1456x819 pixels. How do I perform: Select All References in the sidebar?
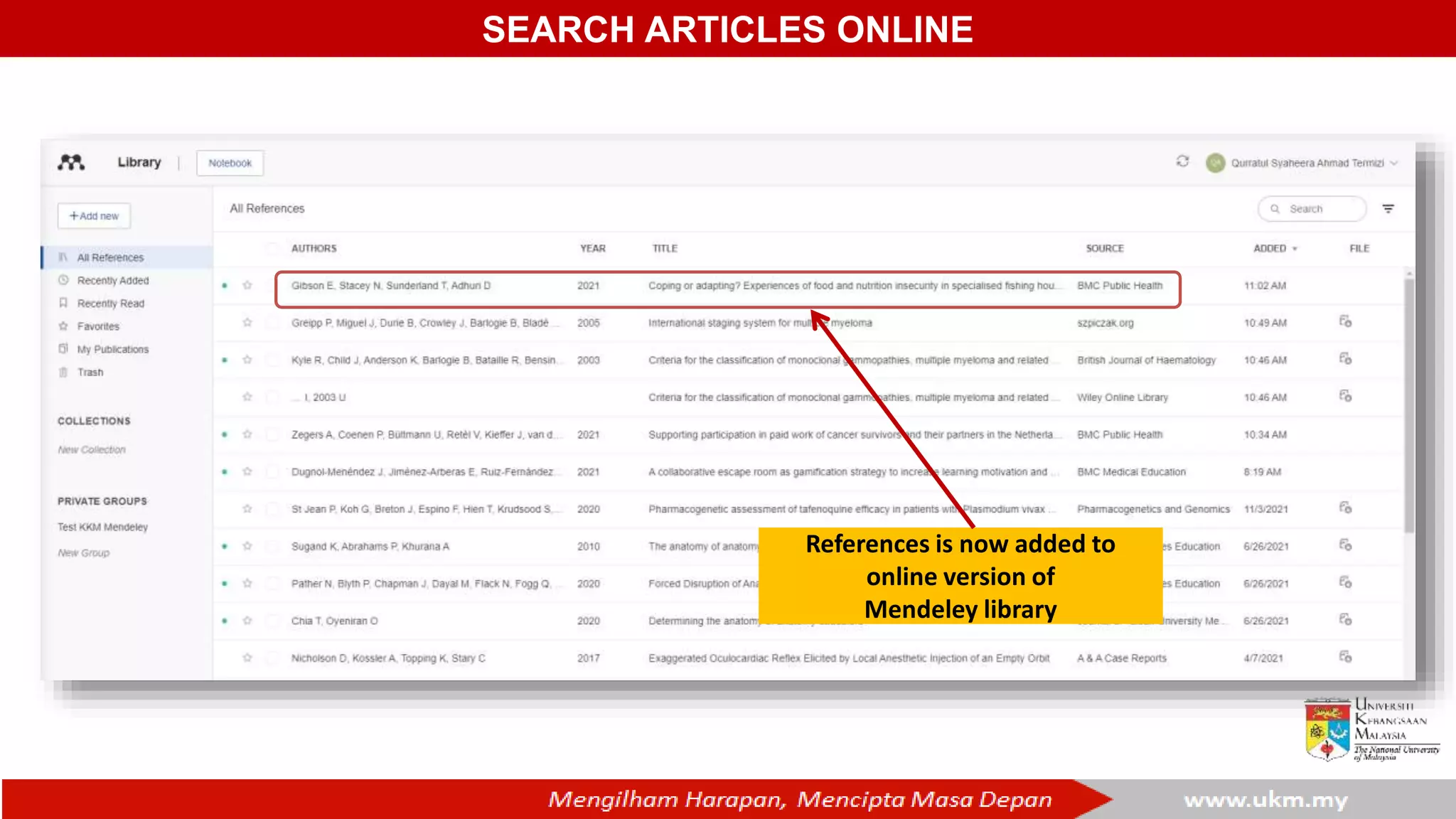(x=127, y=257)
